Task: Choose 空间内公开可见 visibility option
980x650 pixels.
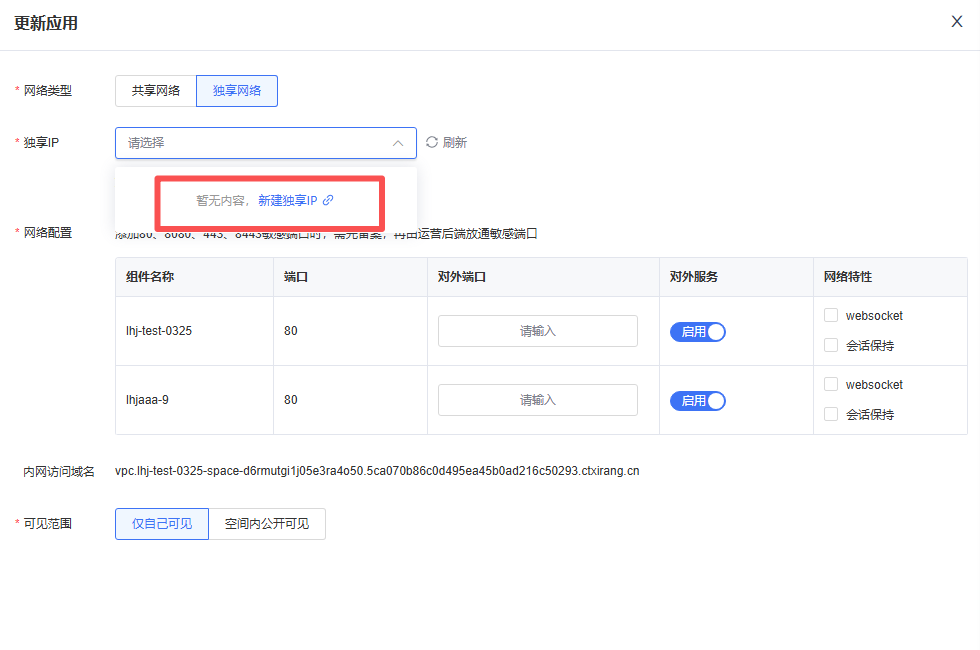Action: 267,524
